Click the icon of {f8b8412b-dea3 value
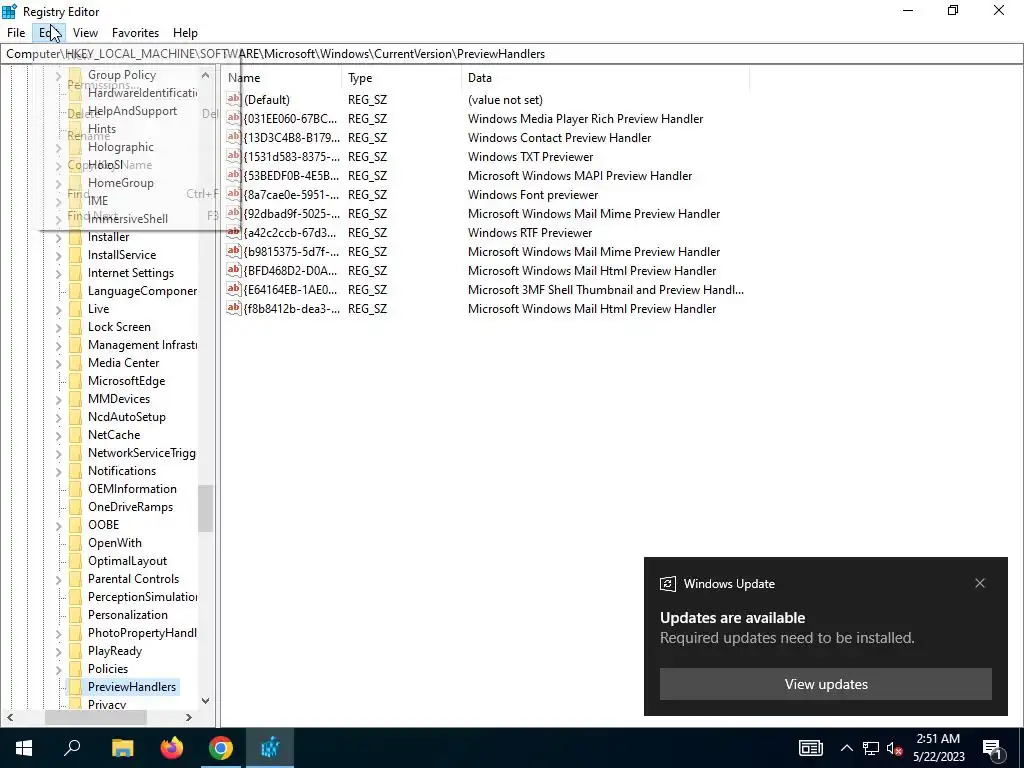Screen dimensions: 1024x768 (x=234, y=308)
